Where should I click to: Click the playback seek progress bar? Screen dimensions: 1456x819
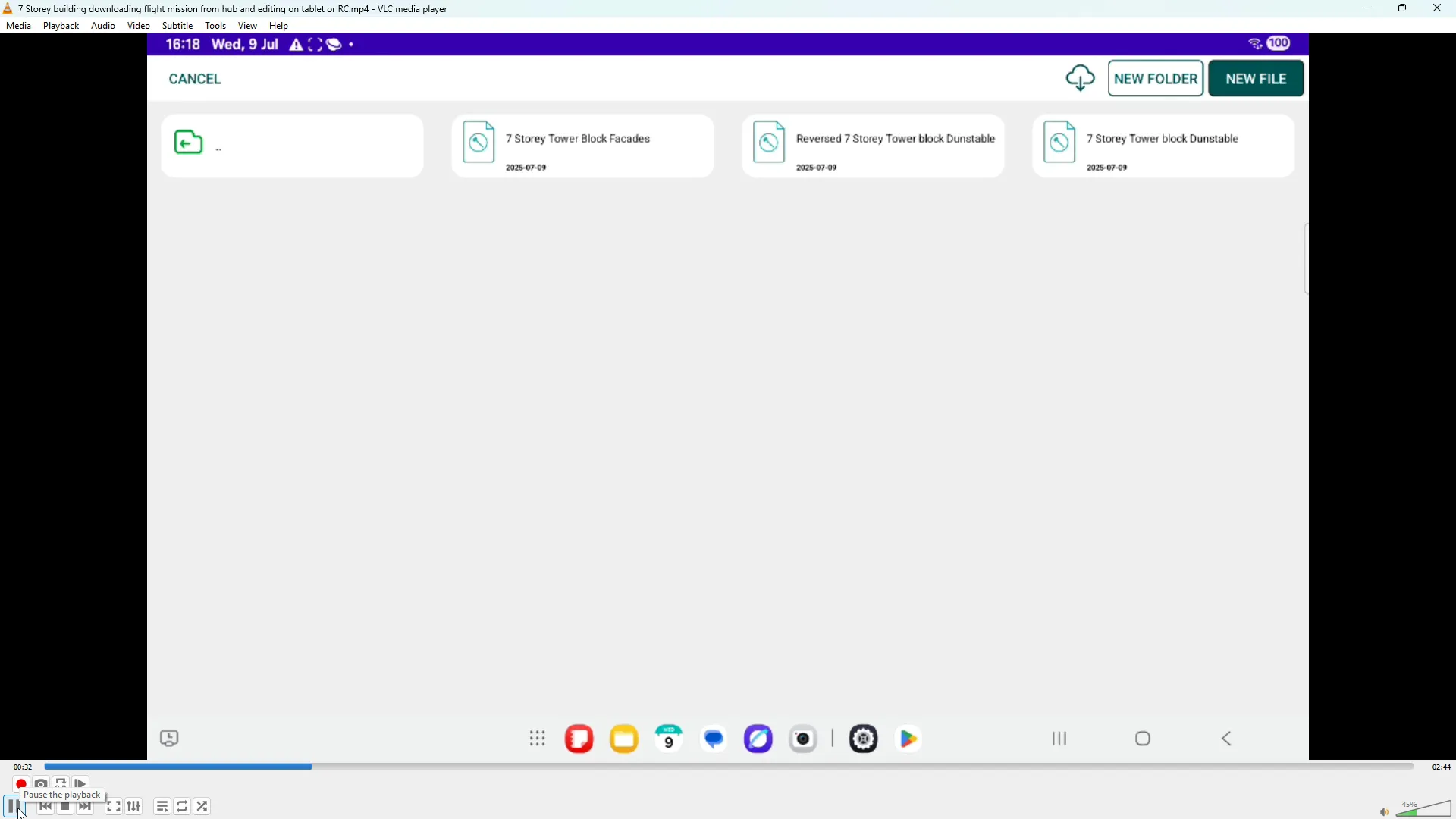point(728,767)
